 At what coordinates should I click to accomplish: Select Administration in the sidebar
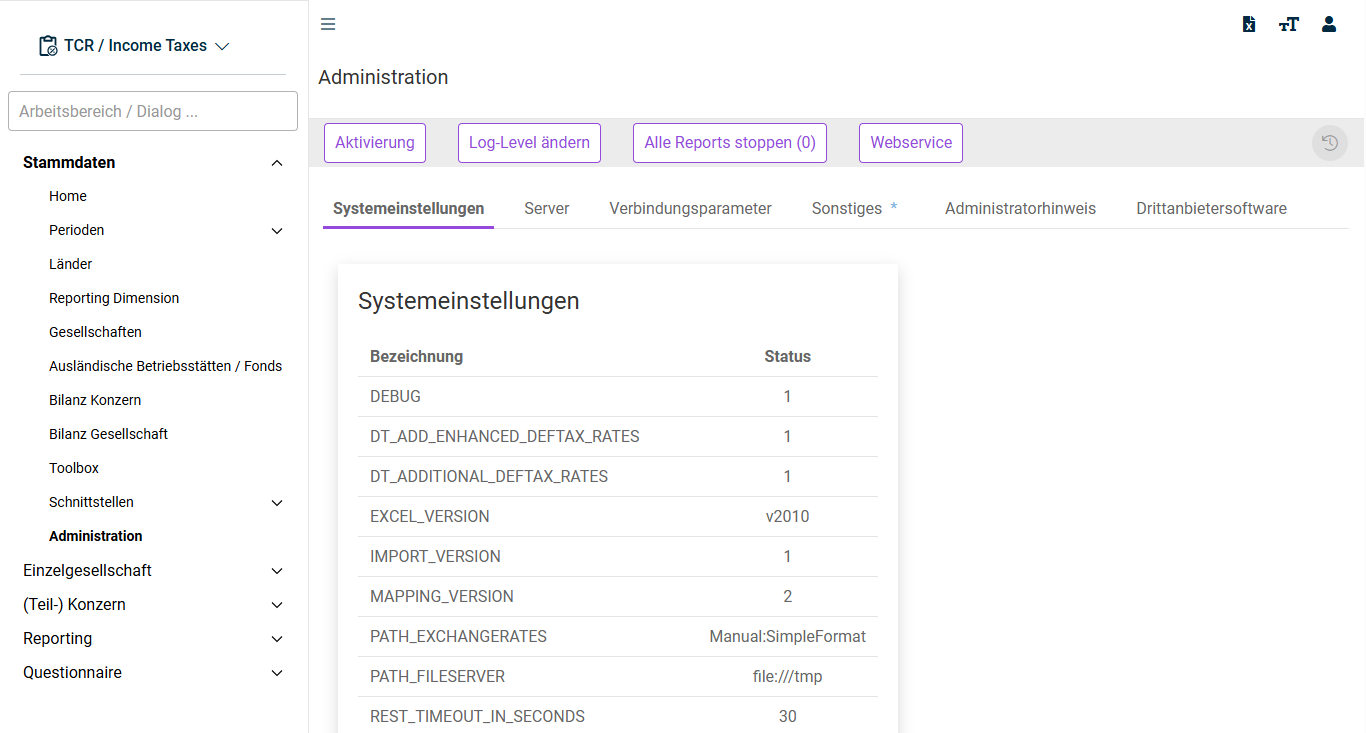[96, 537]
